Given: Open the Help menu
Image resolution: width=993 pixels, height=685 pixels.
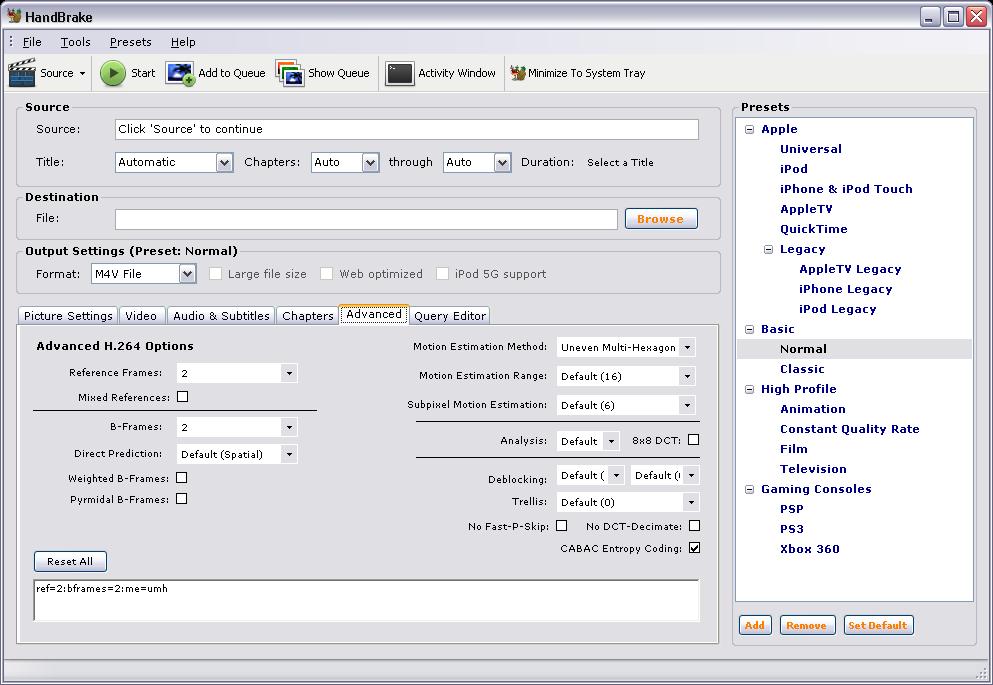Looking at the screenshot, I should pyautogui.click(x=183, y=42).
